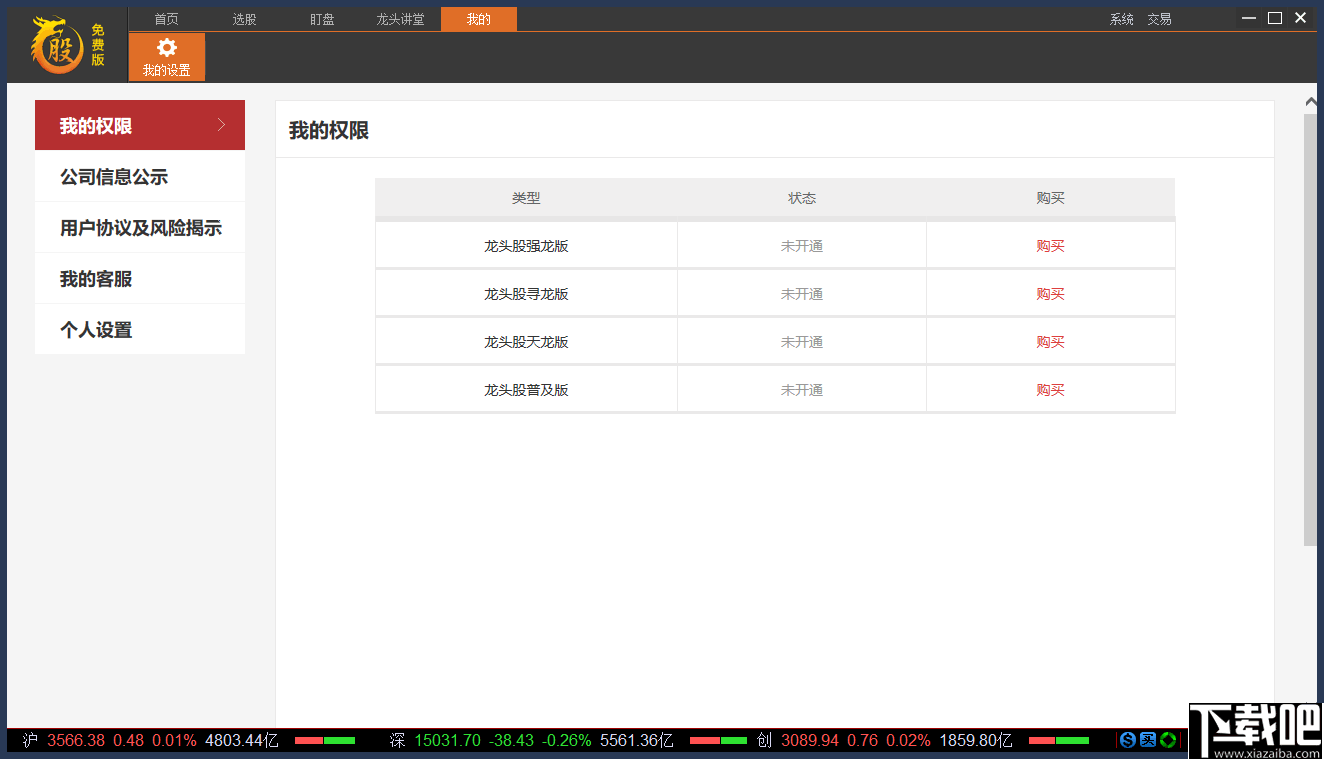Click the golden dragon 股 logo

pos(57,45)
